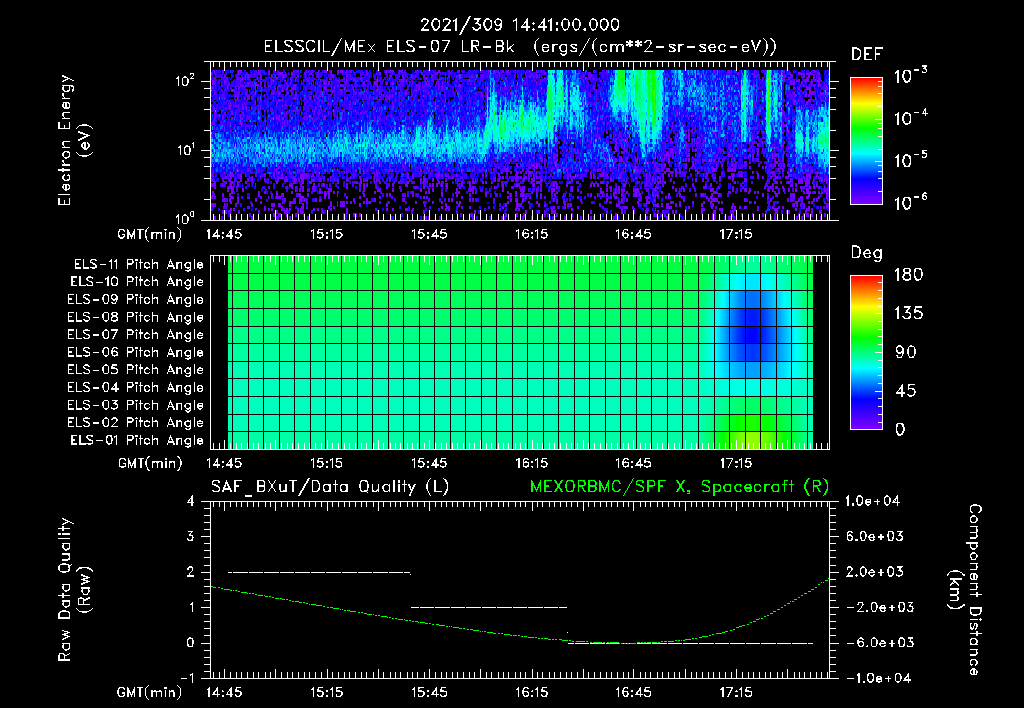Click the 45 value on Deg color scale
Screen dimensions: 1024x708
coord(906,391)
